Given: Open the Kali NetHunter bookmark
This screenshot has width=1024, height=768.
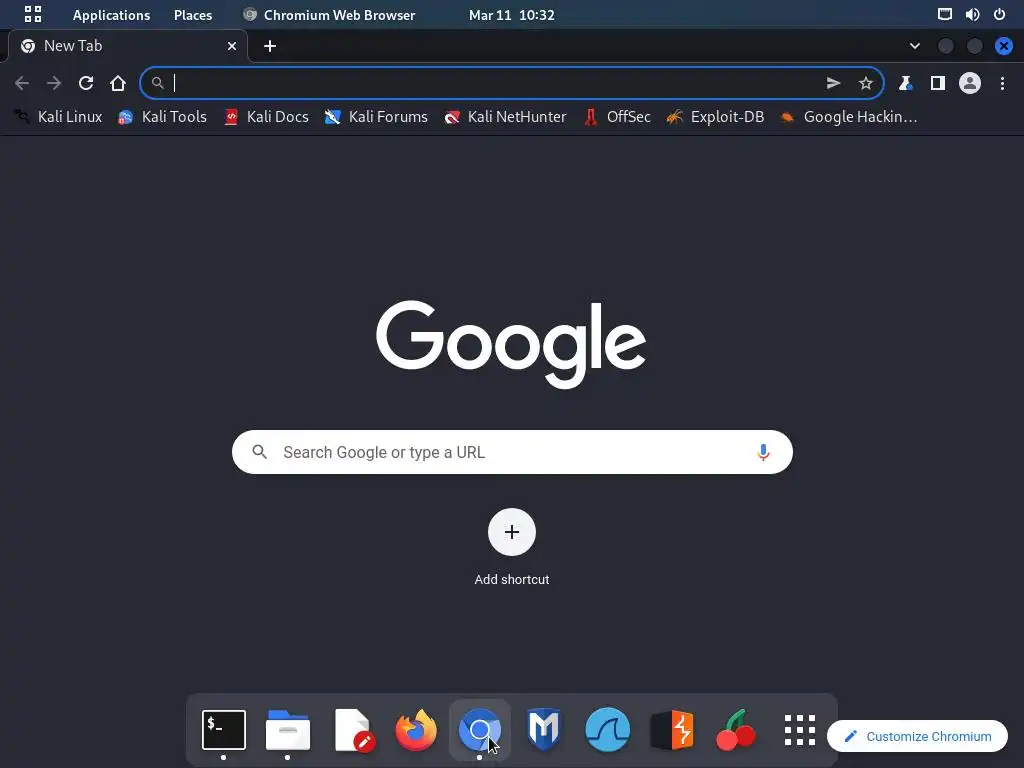Looking at the screenshot, I should click(505, 117).
